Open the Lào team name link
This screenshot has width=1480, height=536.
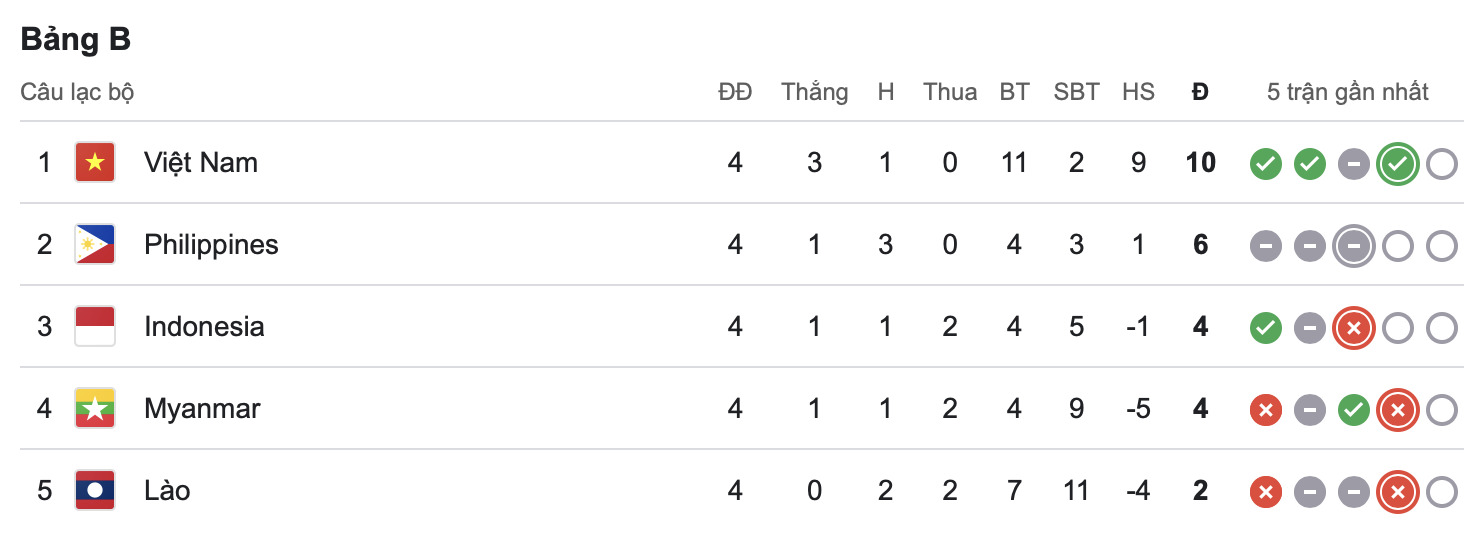167,491
